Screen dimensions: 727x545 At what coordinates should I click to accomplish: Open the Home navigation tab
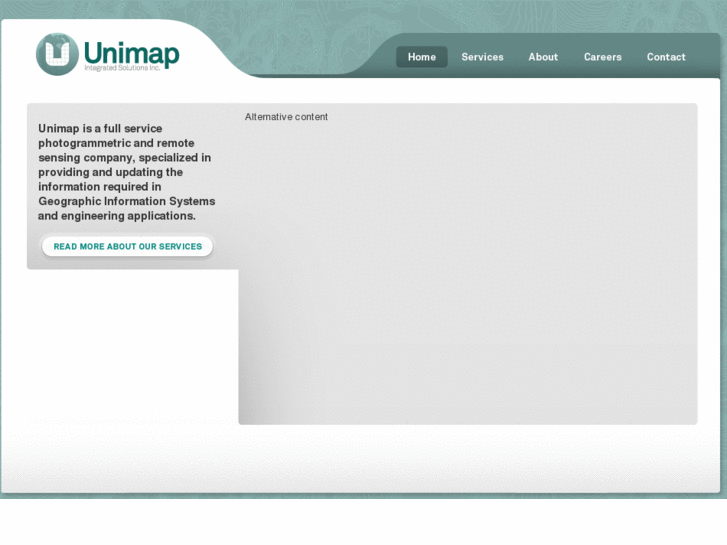coord(421,57)
